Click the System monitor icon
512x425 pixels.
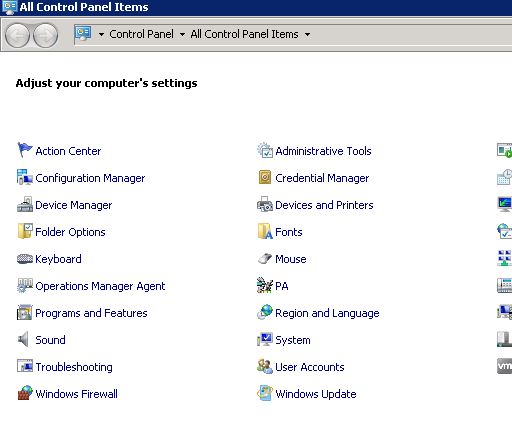pyautogui.click(x=265, y=340)
